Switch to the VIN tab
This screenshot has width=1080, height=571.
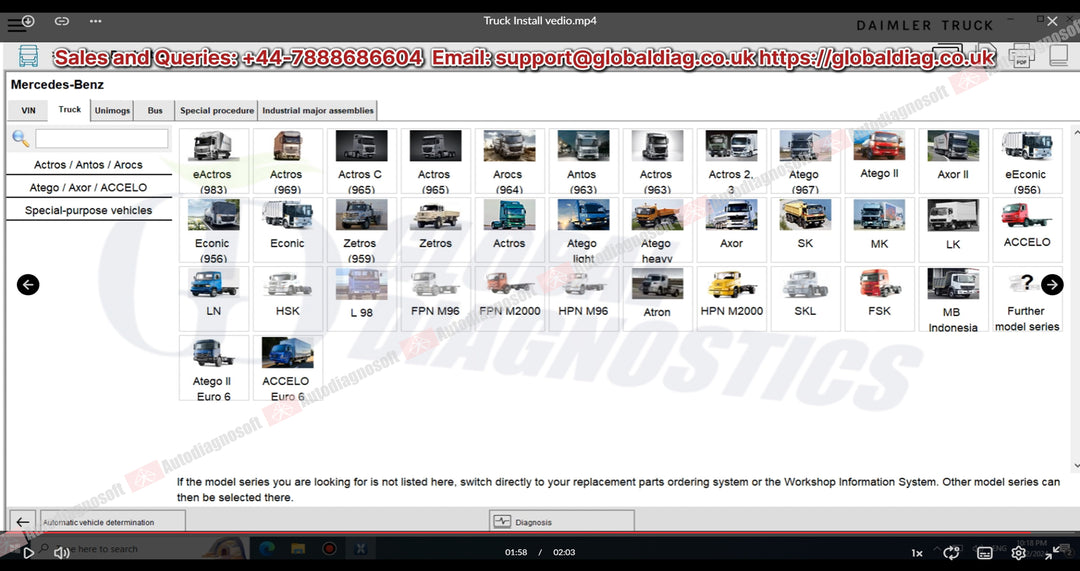[x=28, y=110]
